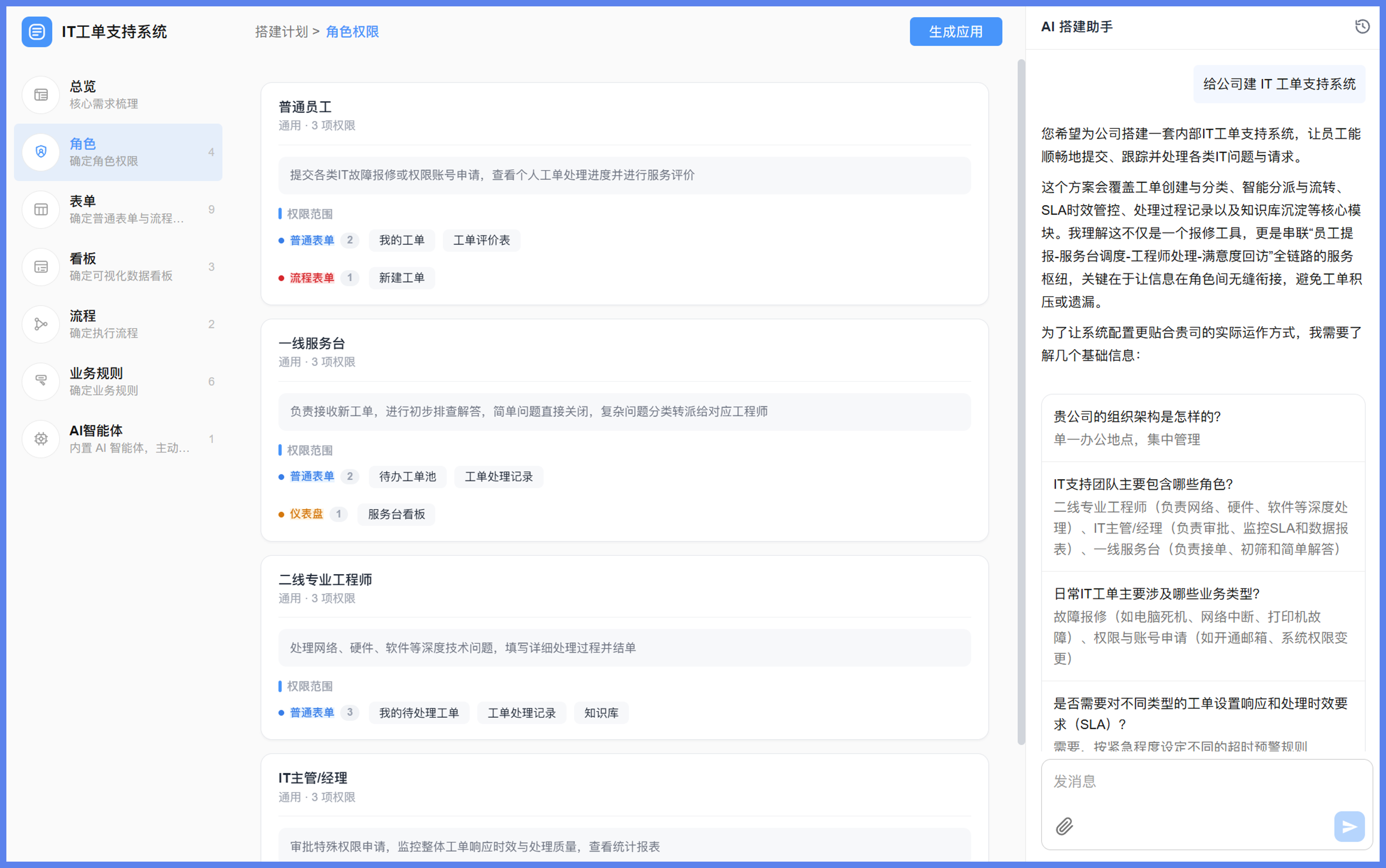Click the 一线服务台 role description text
Viewport: 1386px width, 868px height.
click(529, 412)
